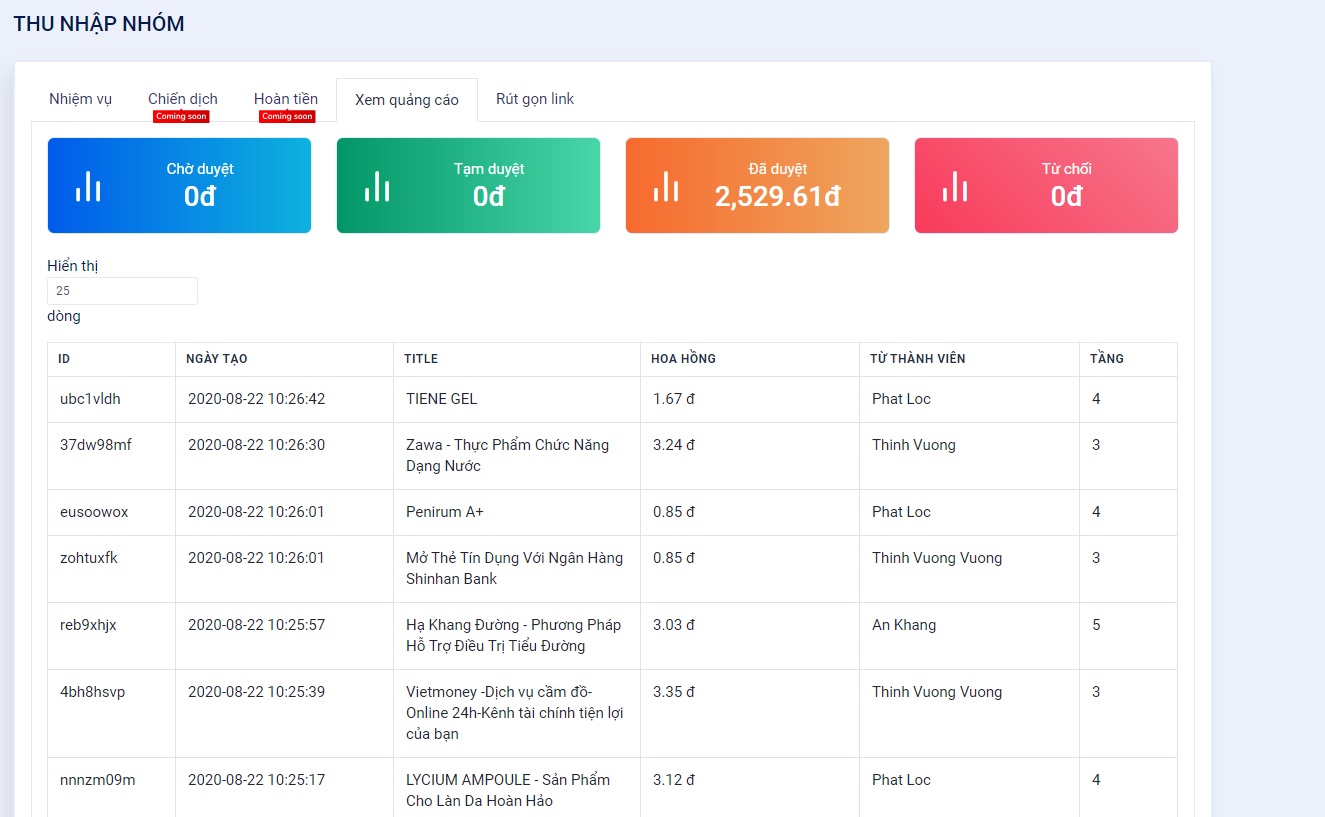Click Thinh Vuong Vuong in zohtuxfk row
The height and width of the screenshot is (817, 1325).
pos(937,558)
